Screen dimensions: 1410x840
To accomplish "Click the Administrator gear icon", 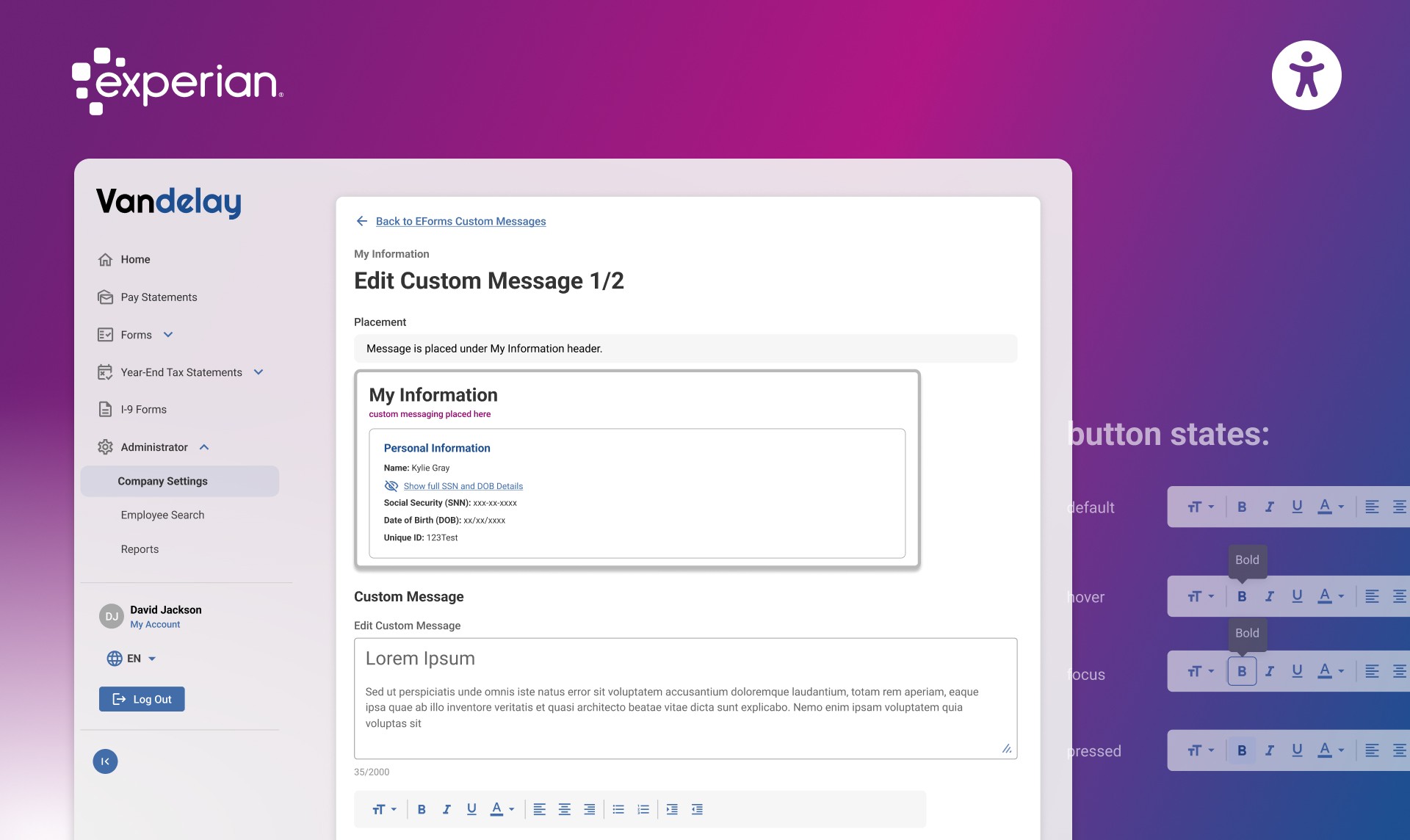I will tap(105, 447).
